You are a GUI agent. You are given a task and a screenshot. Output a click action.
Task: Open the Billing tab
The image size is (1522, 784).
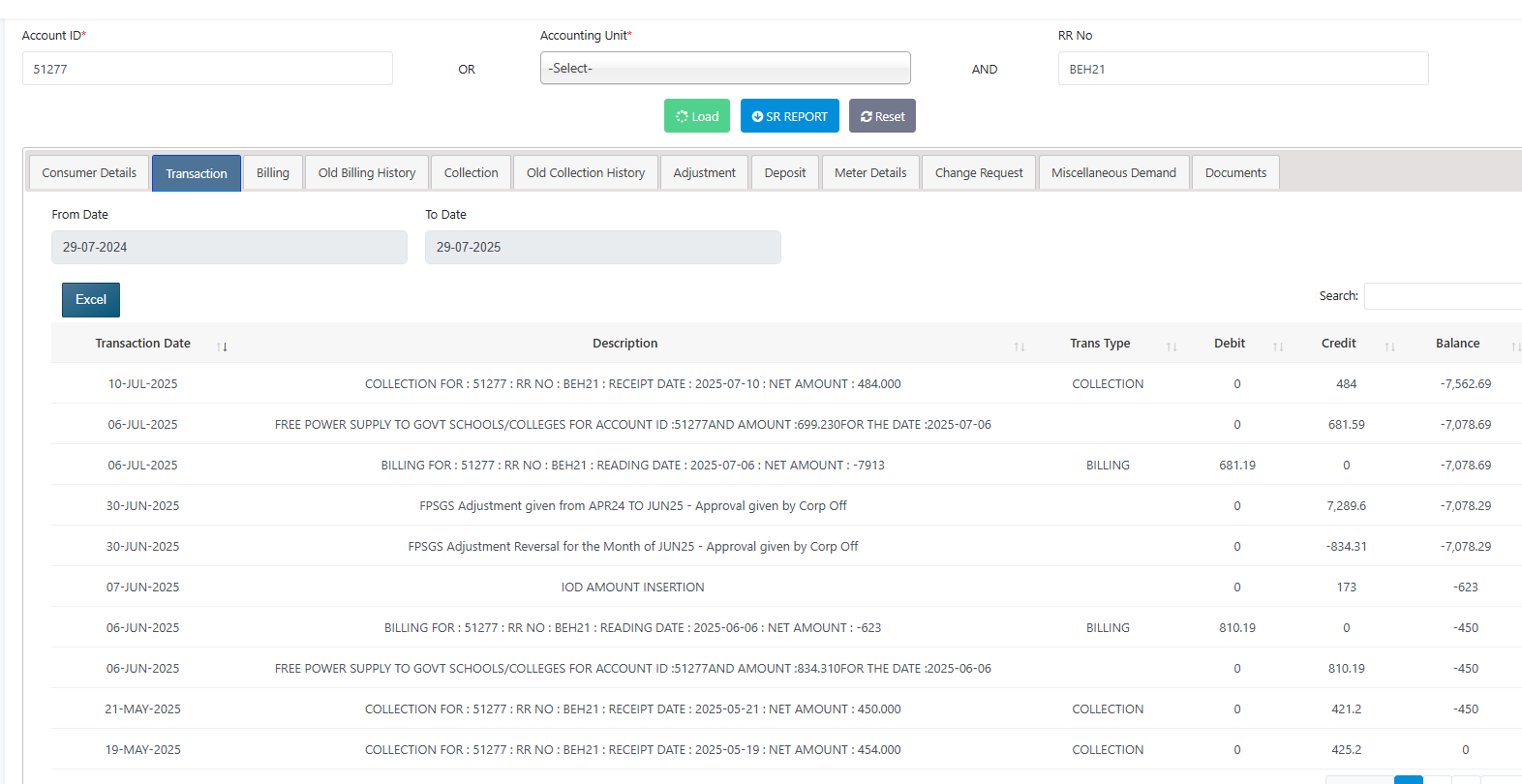pos(272,173)
